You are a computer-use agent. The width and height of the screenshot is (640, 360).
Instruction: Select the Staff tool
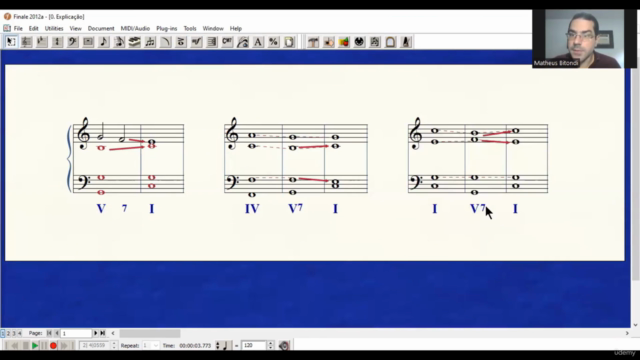click(27, 42)
